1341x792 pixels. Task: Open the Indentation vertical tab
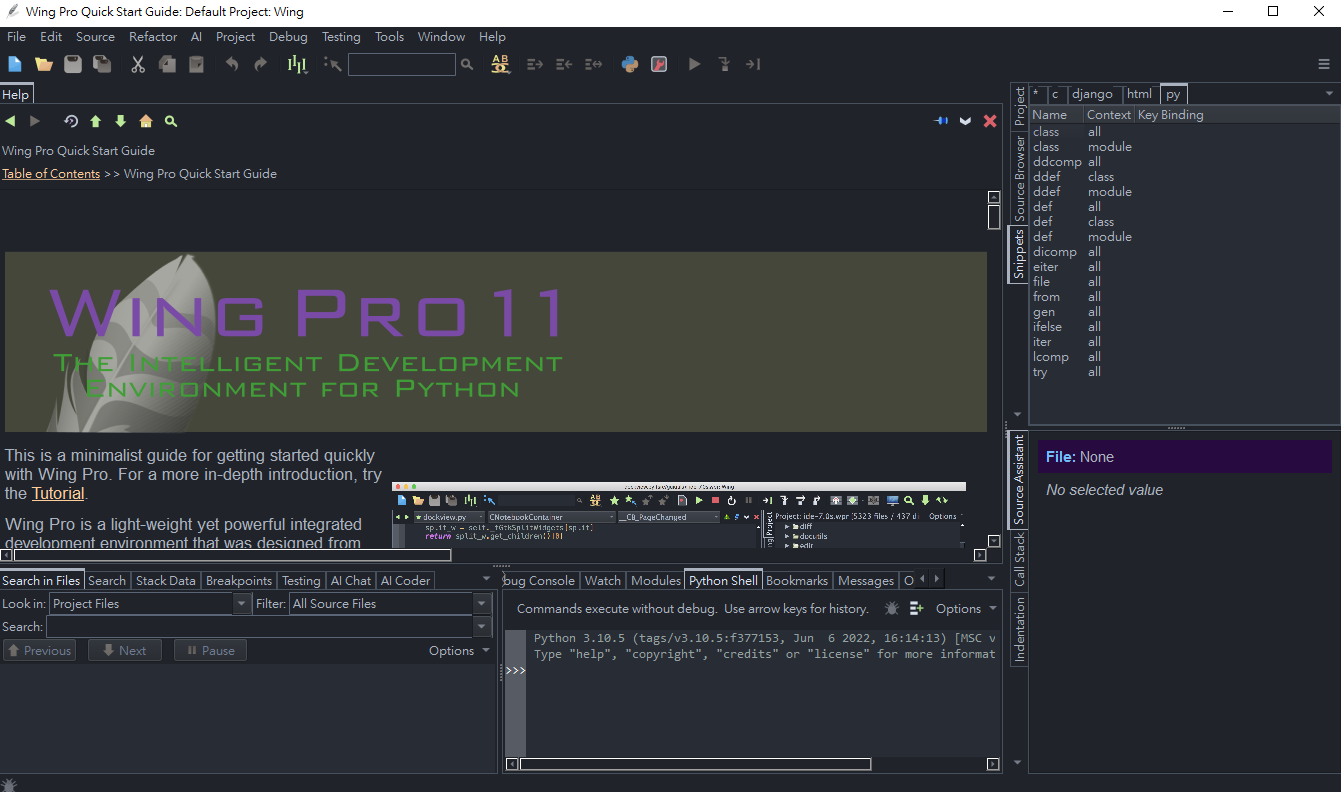pos(1019,630)
